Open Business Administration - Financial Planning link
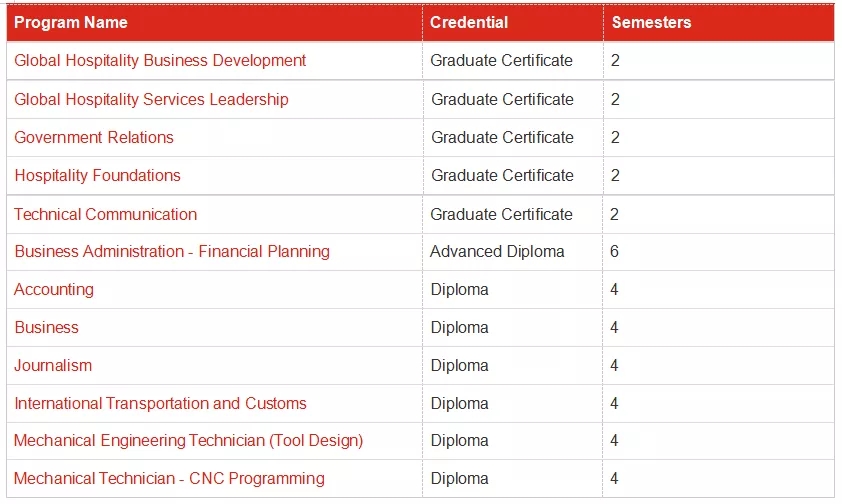The image size is (842, 504). click(x=171, y=251)
